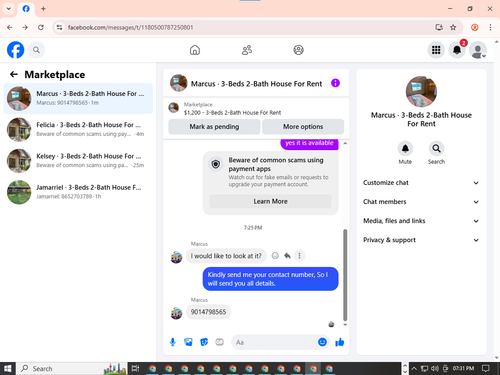The height and width of the screenshot is (375, 500).
Task: React to 'I would like to look at it?'
Action: click(x=275, y=256)
